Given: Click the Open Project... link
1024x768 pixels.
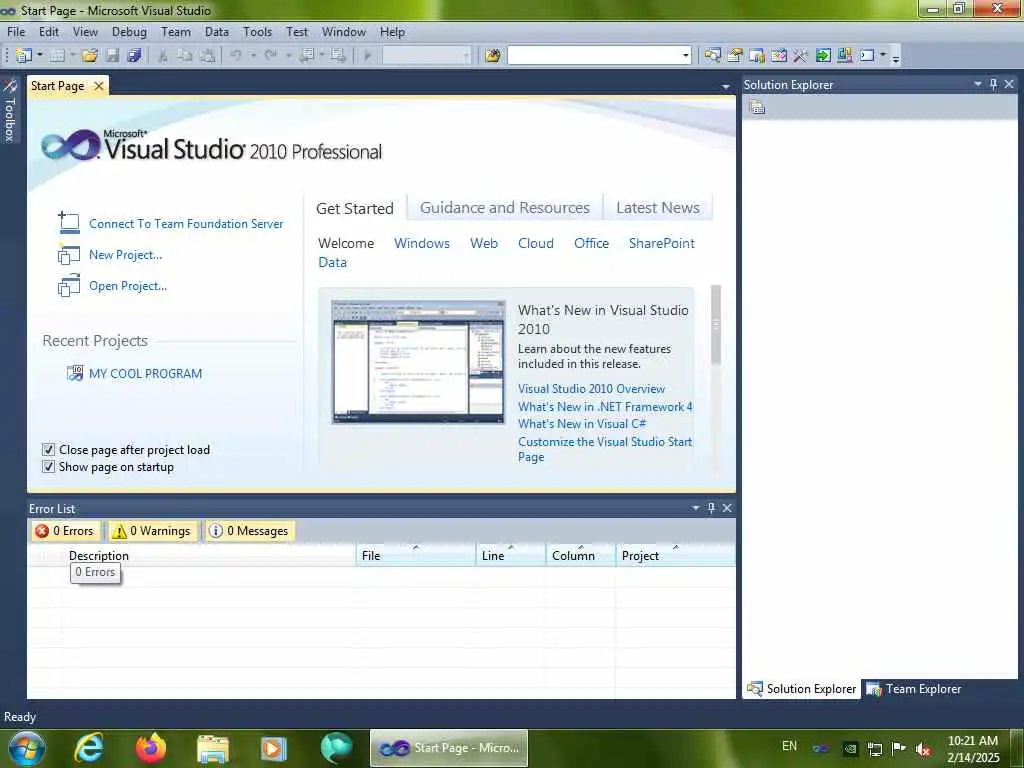Looking at the screenshot, I should coord(128,286).
